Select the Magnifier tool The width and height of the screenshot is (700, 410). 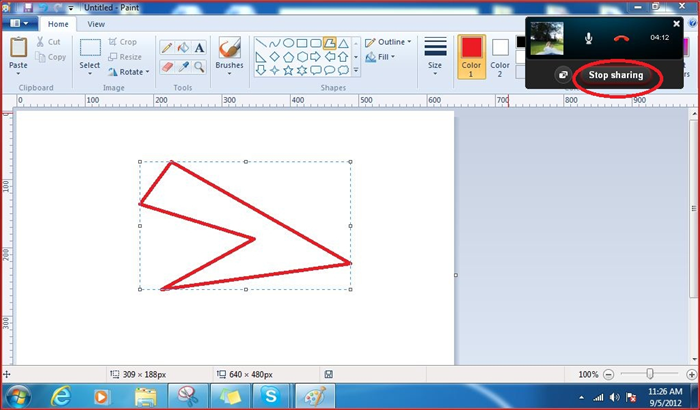click(x=199, y=67)
